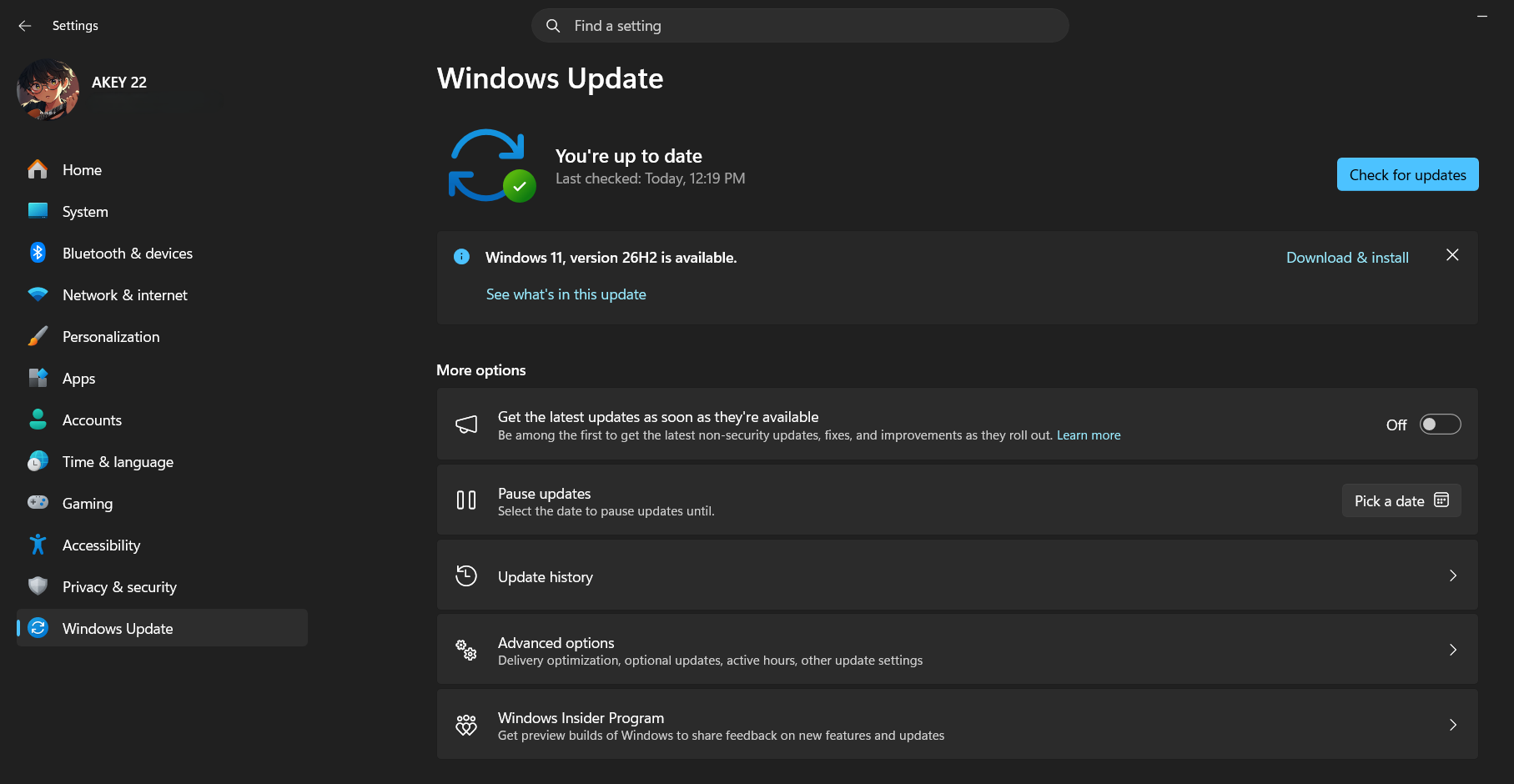
Task: Minimize the Settings window
Action: [1482, 17]
